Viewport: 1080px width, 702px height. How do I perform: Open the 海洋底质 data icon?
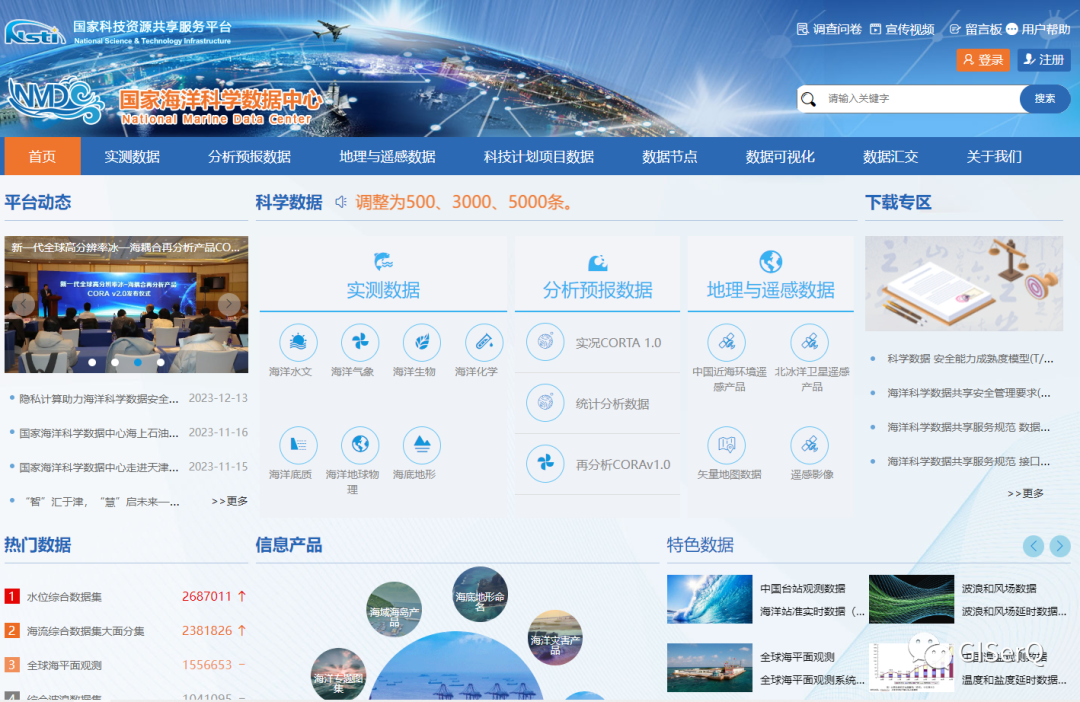tap(298, 445)
